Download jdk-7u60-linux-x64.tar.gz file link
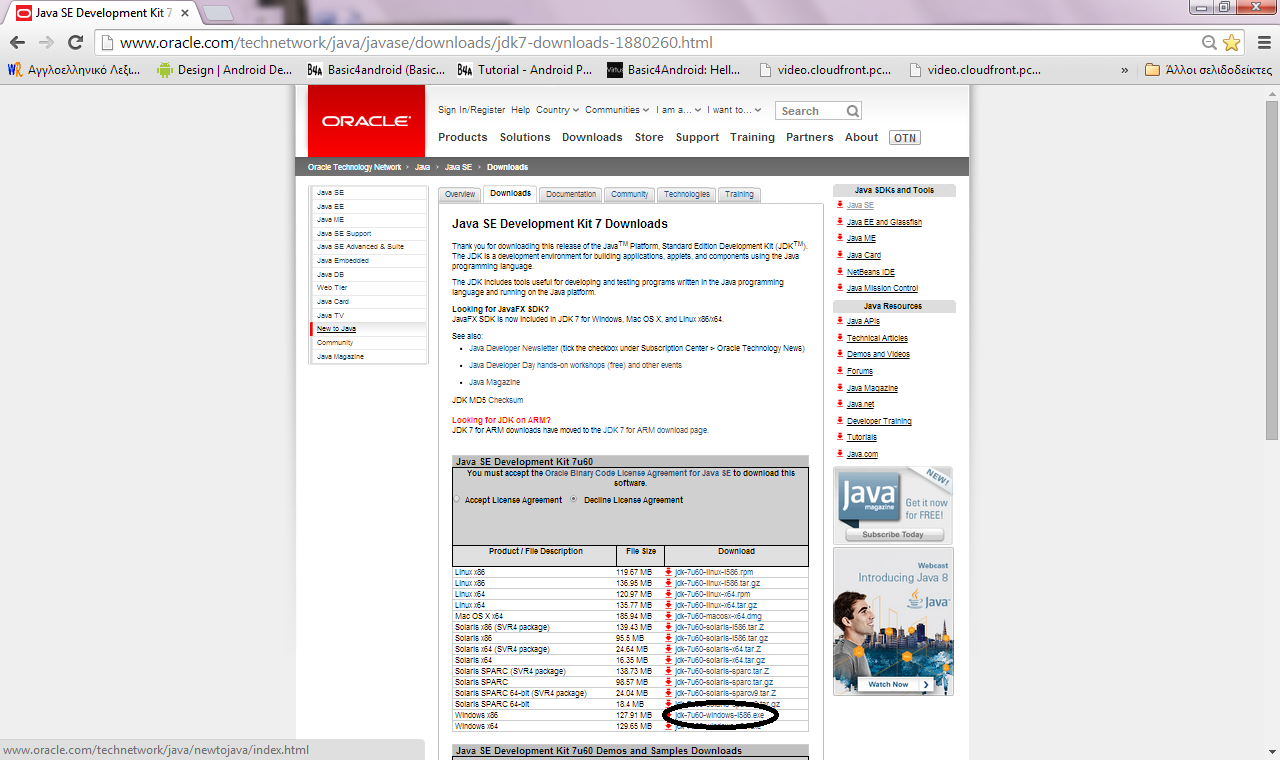The image size is (1280, 760). pos(716,605)
